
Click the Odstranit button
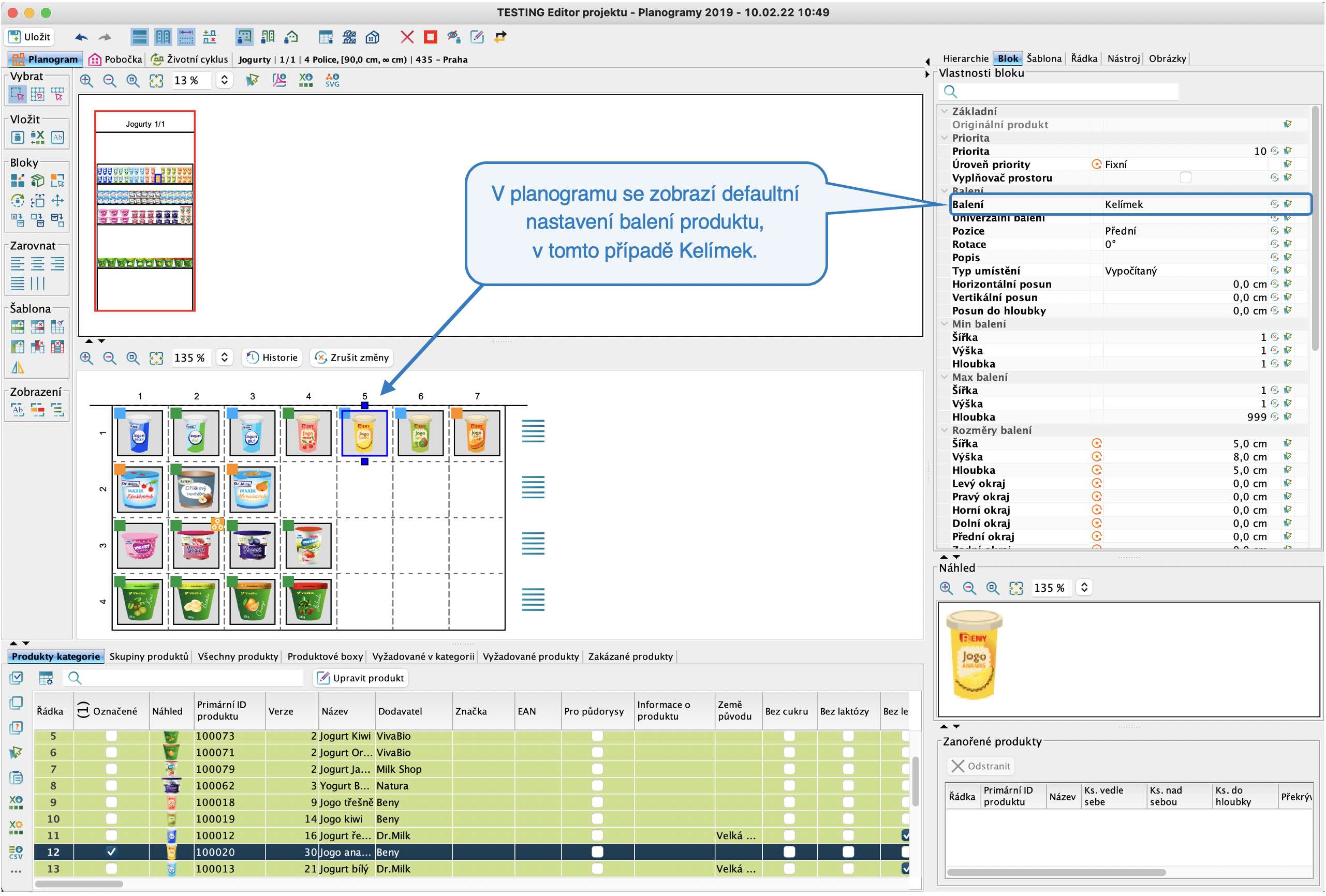coord(981,766)
